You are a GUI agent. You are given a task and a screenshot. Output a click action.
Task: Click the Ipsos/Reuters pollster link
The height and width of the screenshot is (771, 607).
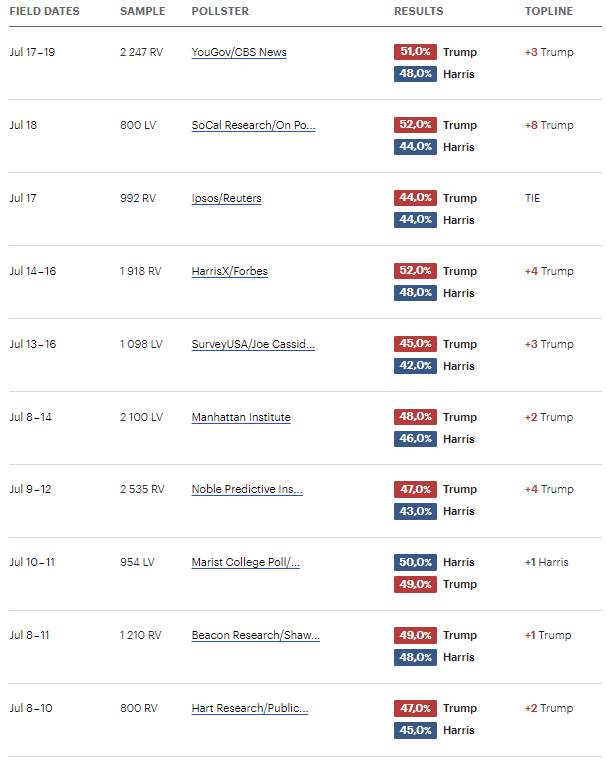(226, 198)
